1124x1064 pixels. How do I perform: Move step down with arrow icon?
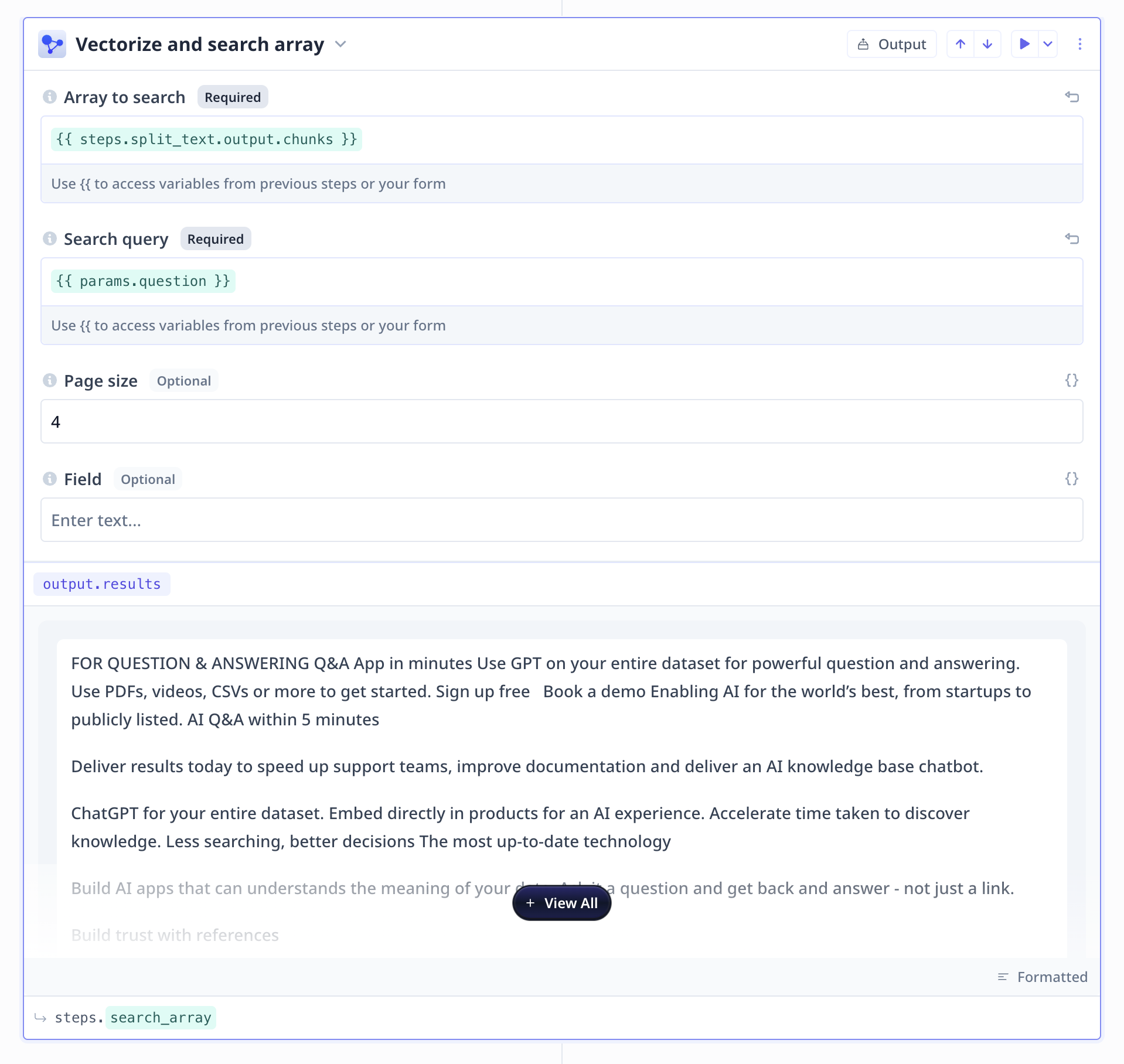987,45
